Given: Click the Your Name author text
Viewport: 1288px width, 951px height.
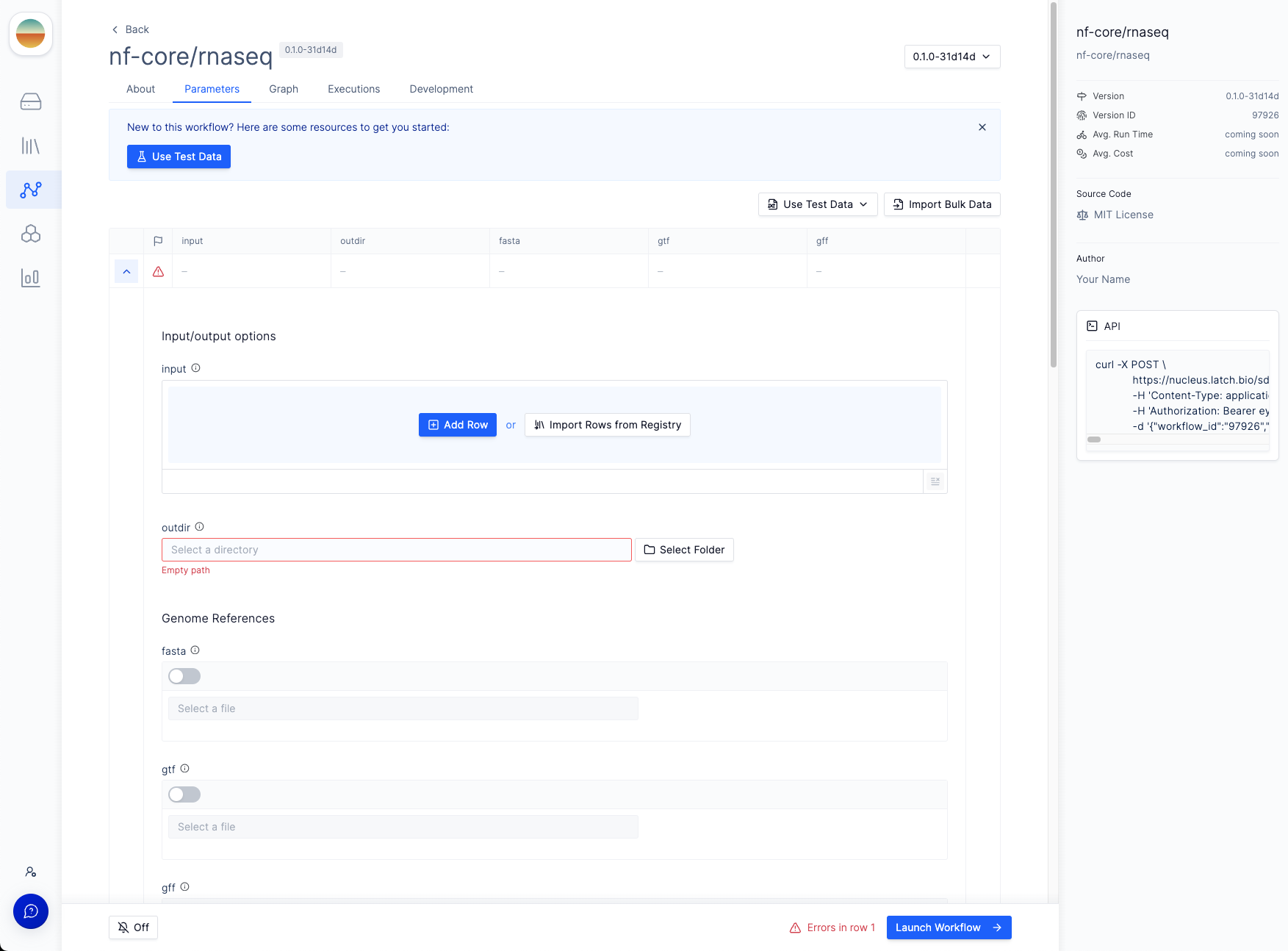Looking at the screenshot, I should click(1104, 279).
